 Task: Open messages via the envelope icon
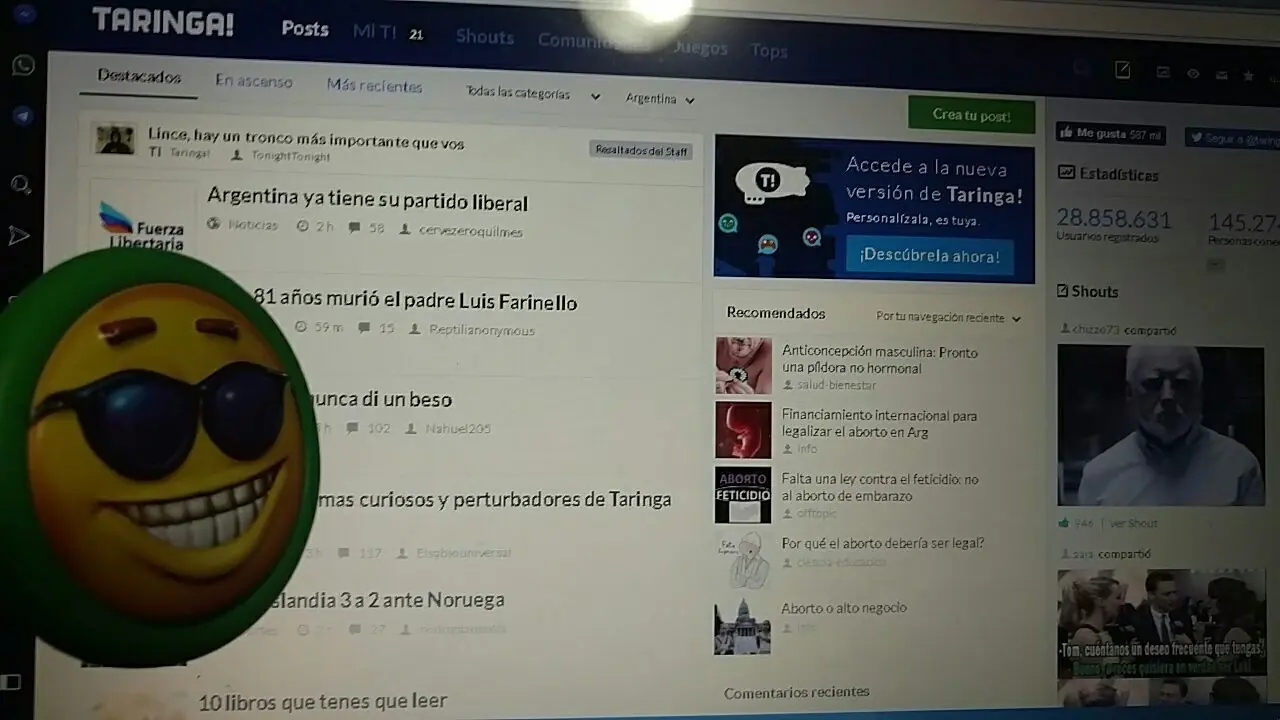click(x=1221, y=75)
